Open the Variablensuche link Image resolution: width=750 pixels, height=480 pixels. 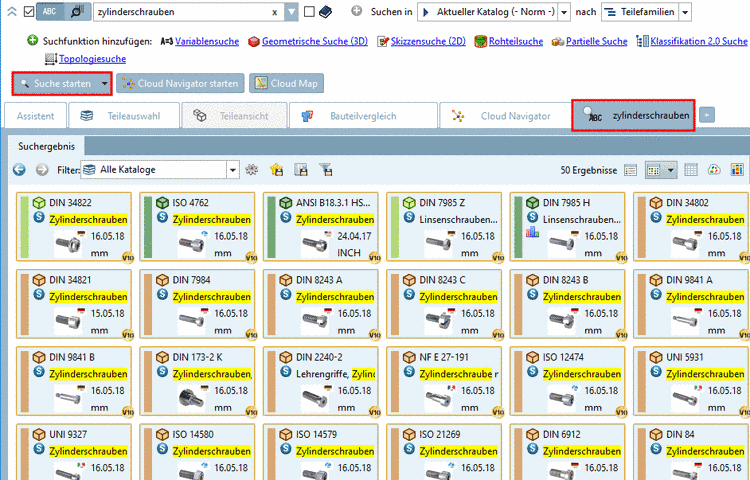207,42
